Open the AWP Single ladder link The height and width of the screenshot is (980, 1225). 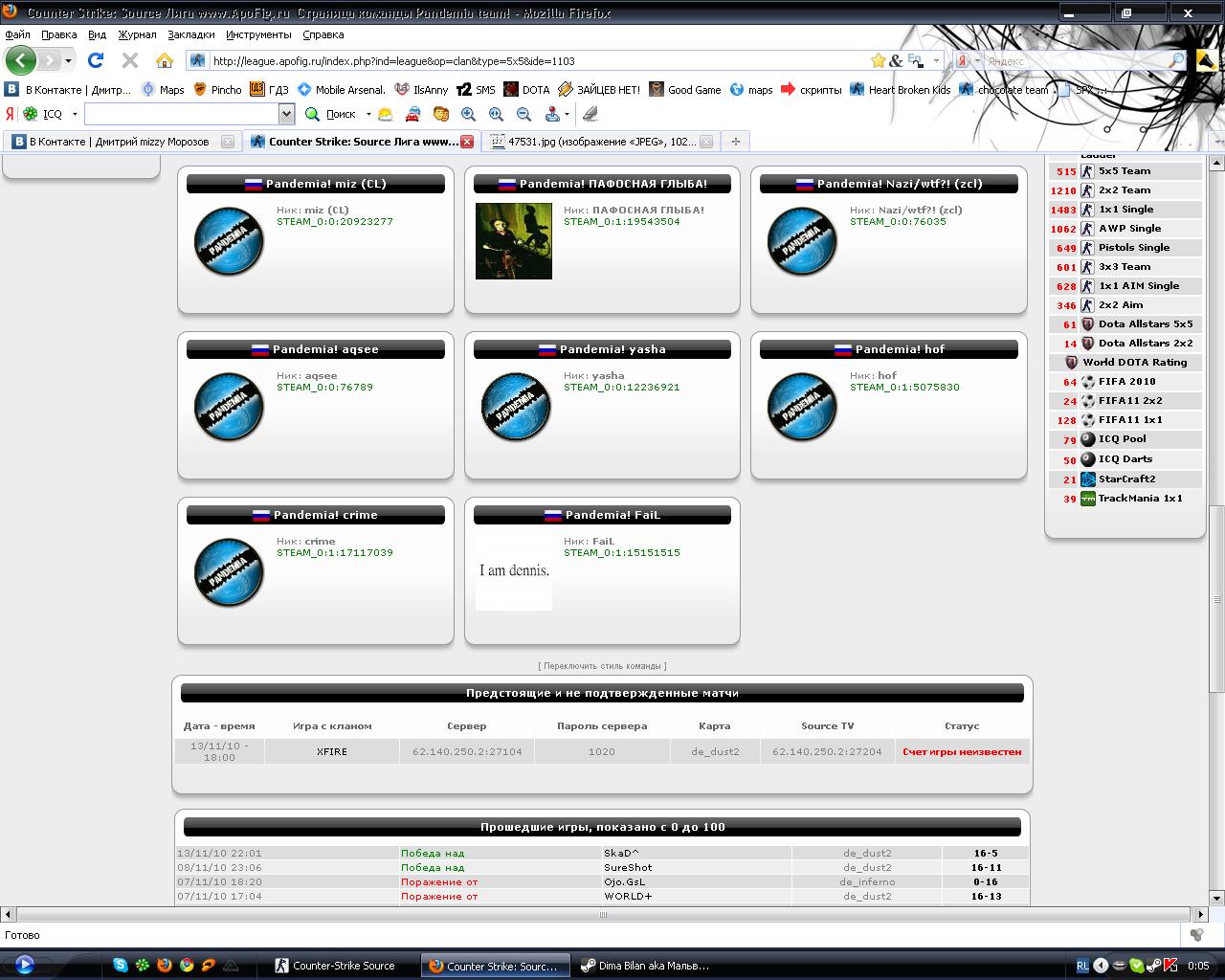click(1129, 229)
